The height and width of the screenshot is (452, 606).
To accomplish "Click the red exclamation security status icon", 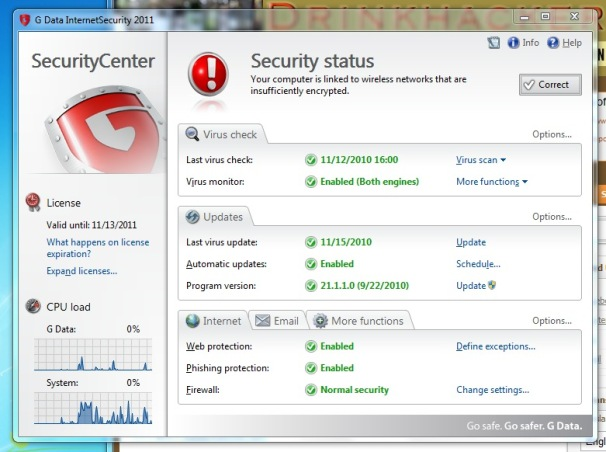I will click(208, 75).
